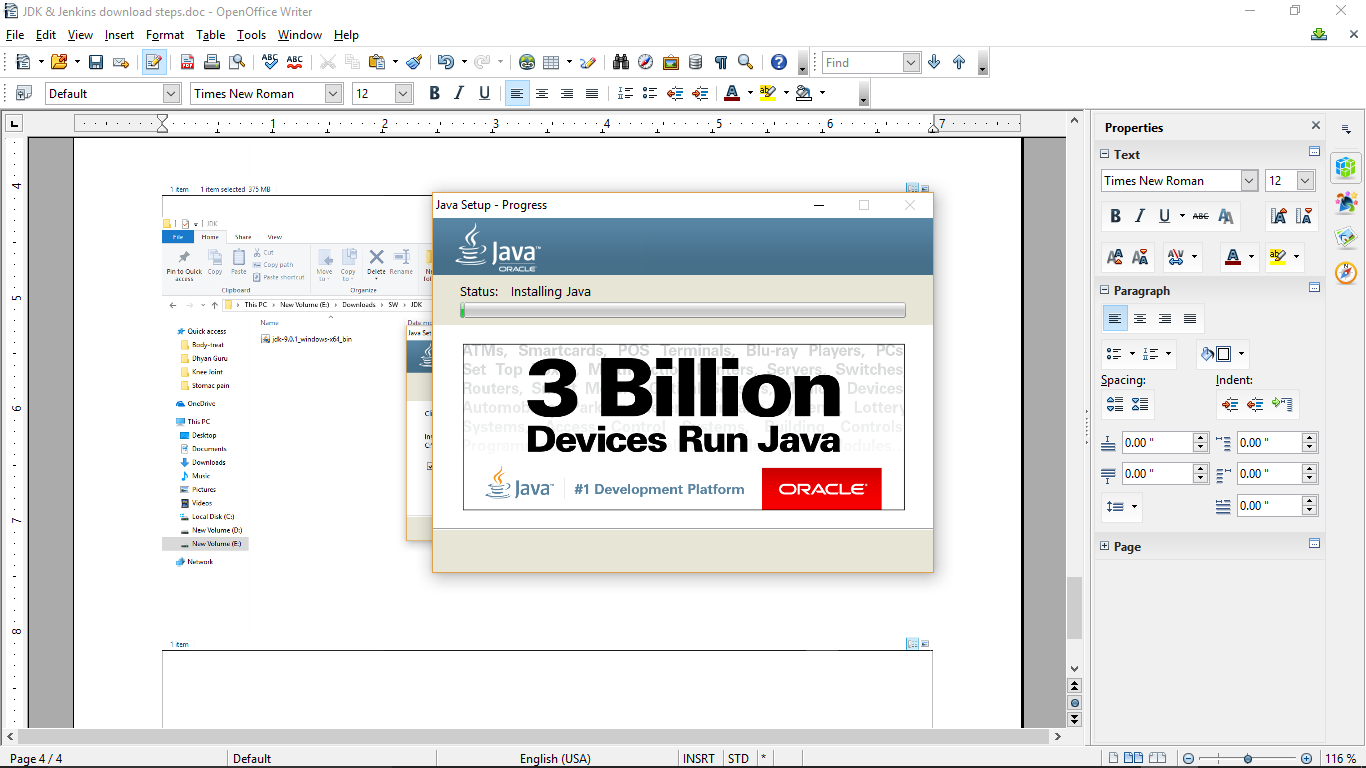Enable AutoSpellcheck on the toolbar
This screenshot has width=1366, height=768.
click(x=293, y=62)
